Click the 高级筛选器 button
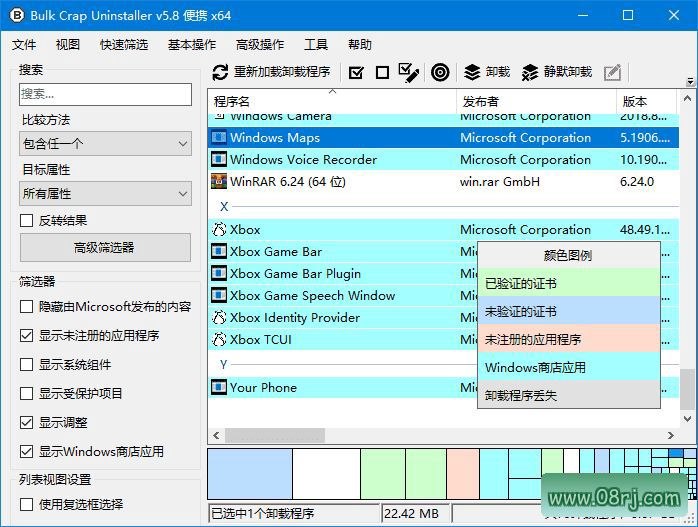Image resolution: width=698 pixels, height=527 pixels. tap(106, 247)
